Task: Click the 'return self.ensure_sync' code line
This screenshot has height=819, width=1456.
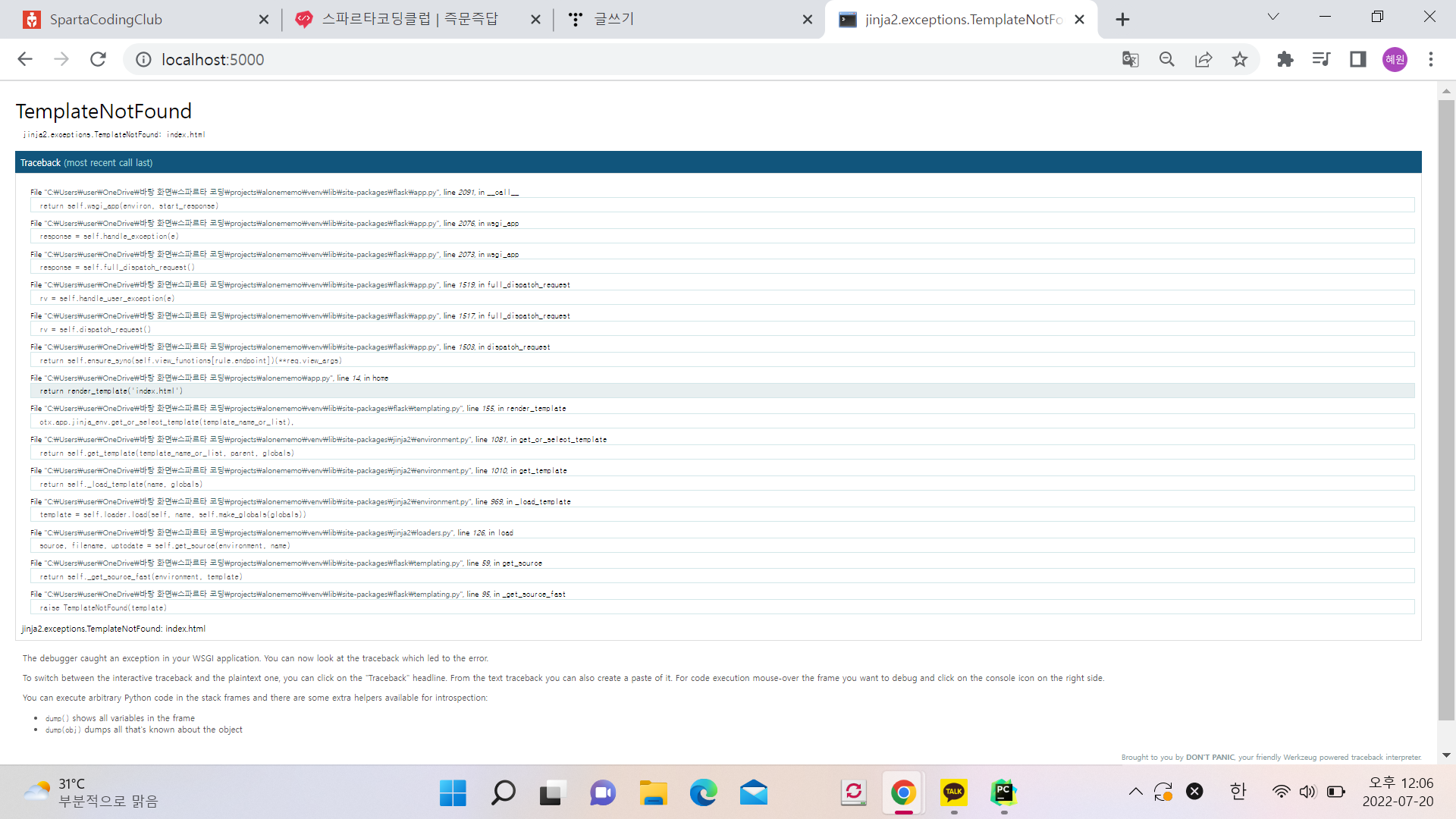Action: (x=722, y=360)
